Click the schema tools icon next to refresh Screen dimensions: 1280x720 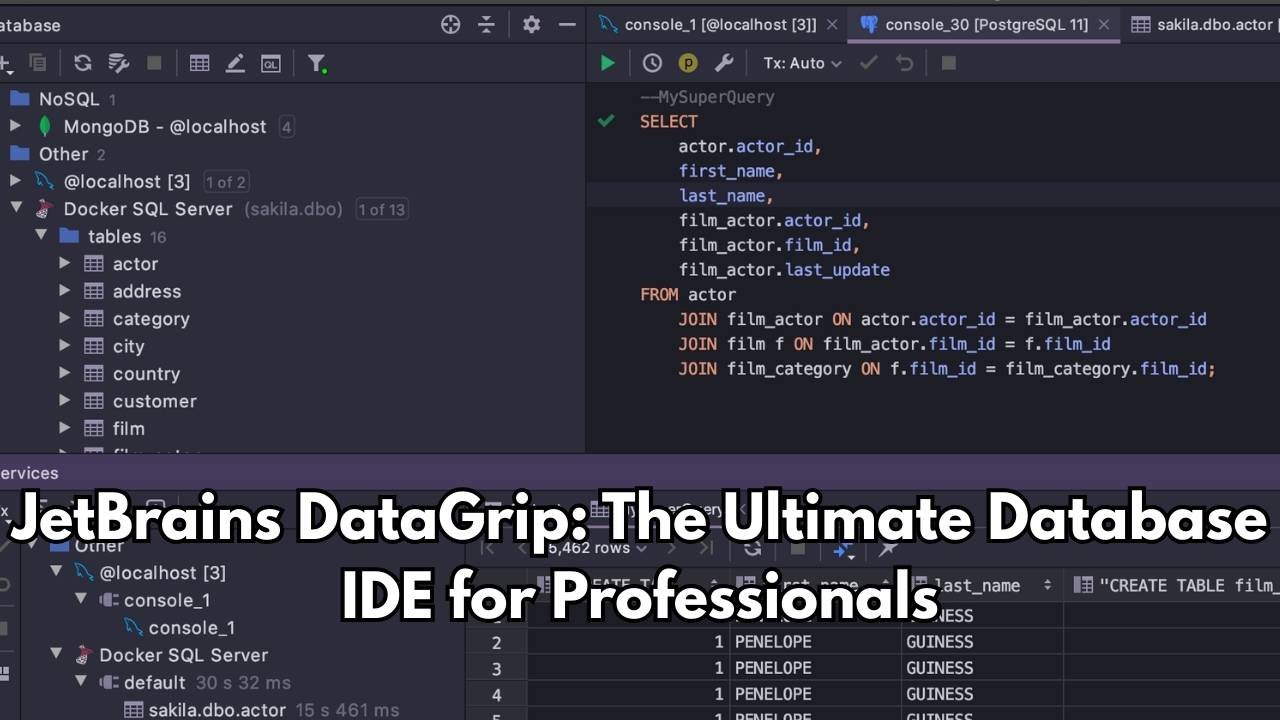(119, 63)
